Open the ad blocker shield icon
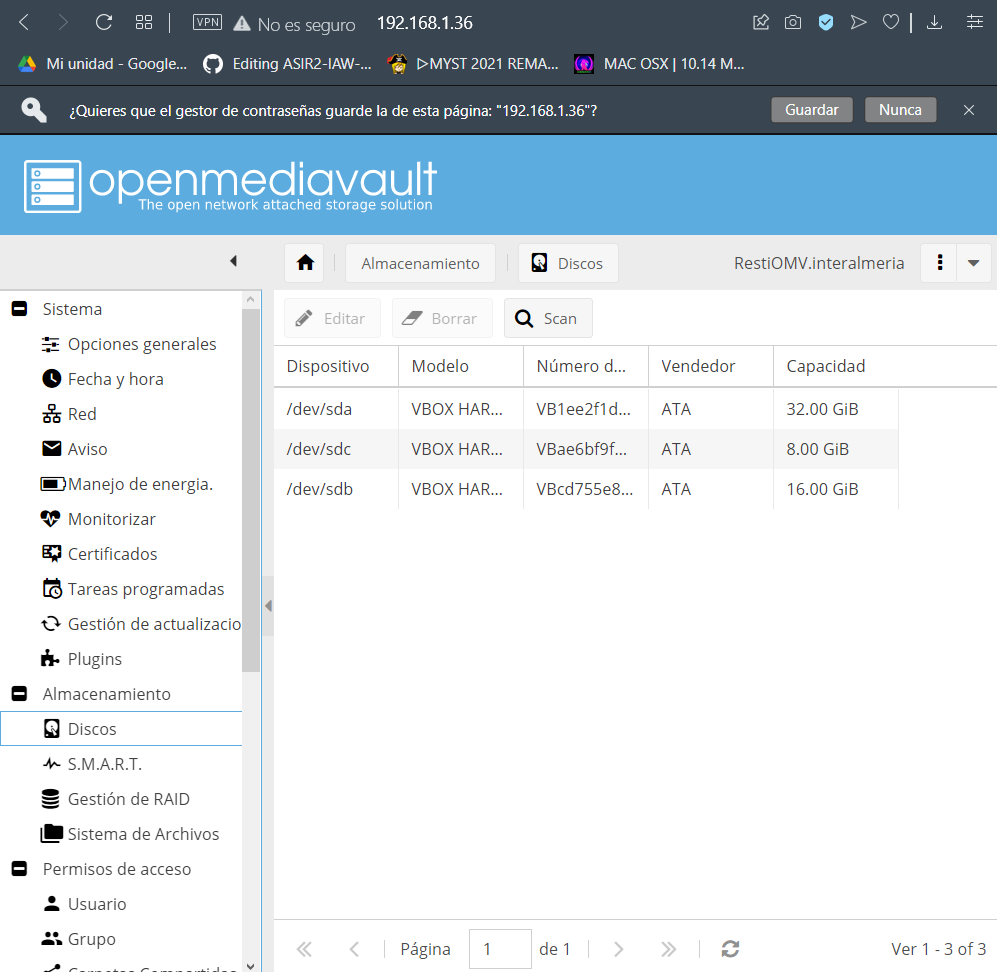Image resolution: width=997 pixels, height=972 pixels. coord(825,23)
